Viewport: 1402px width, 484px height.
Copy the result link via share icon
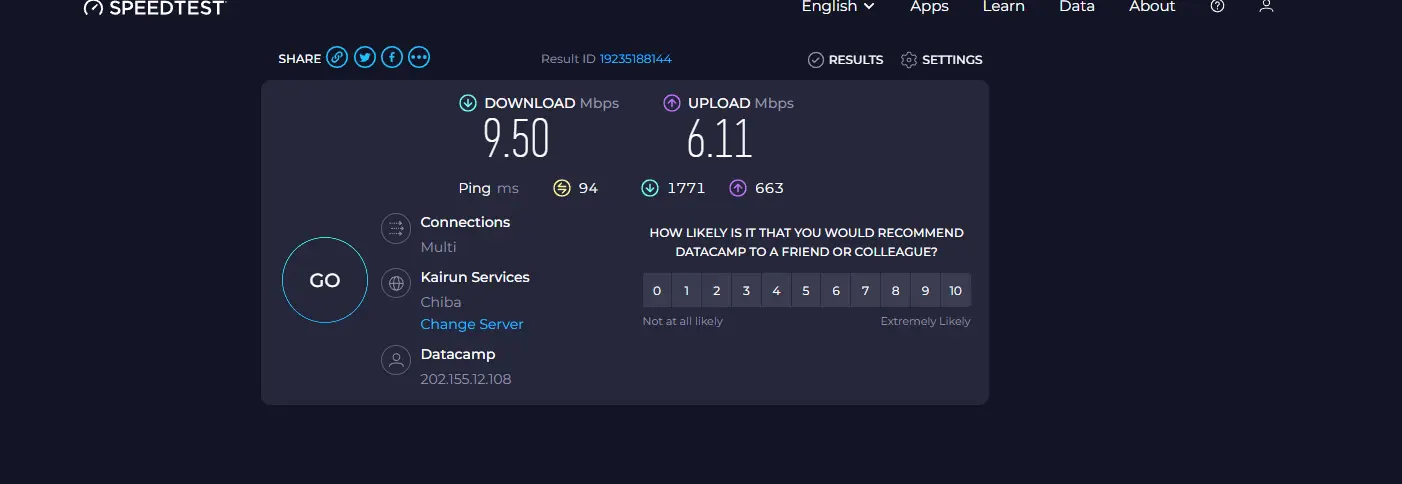pyautogui.click(x=338, y=58)
